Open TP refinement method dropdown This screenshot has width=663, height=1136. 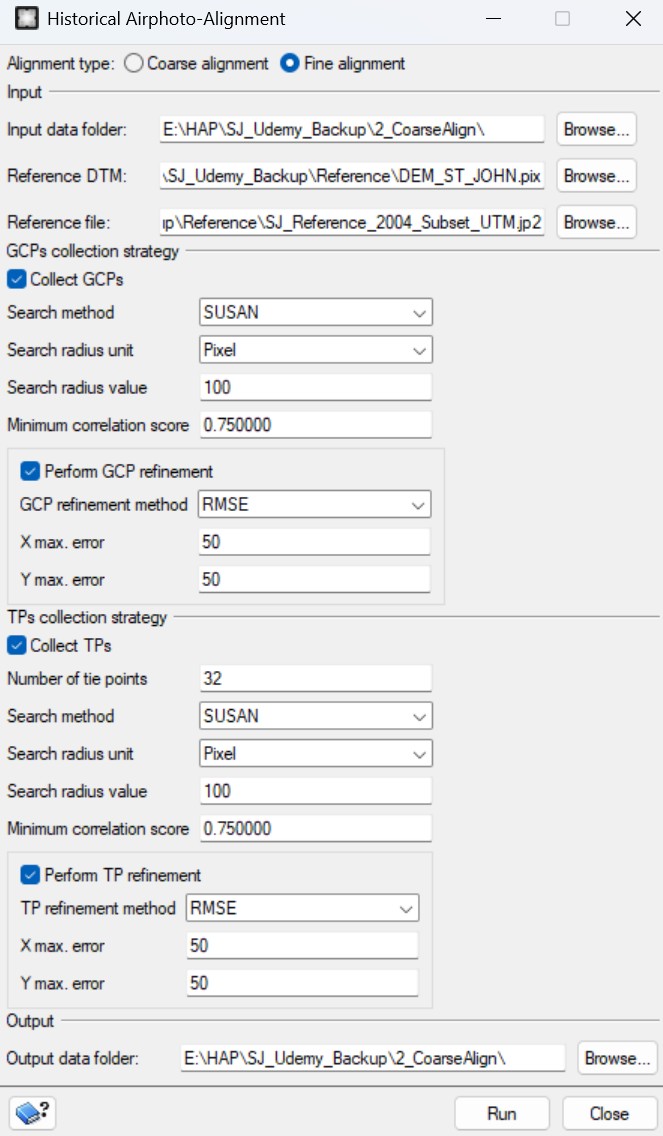click(x=303, y=908)
